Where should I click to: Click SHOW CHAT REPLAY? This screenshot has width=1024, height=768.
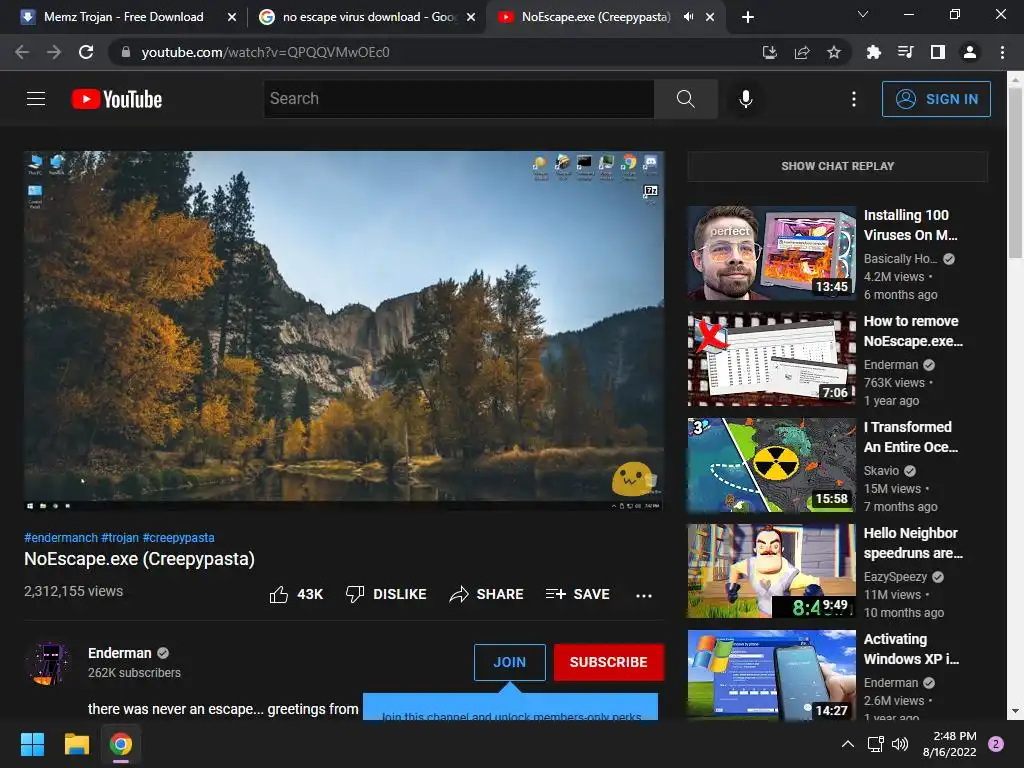tap(837, 166)
